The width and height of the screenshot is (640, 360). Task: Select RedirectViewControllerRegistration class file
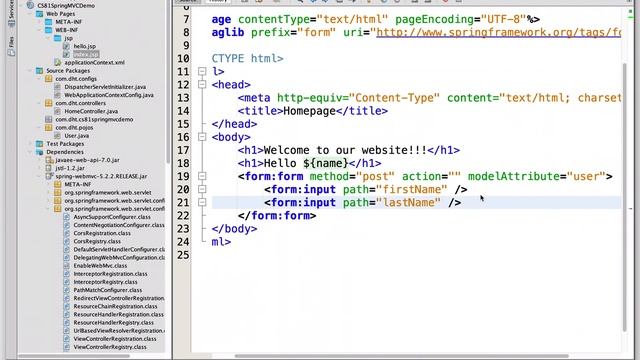click(x=119, y=298)
